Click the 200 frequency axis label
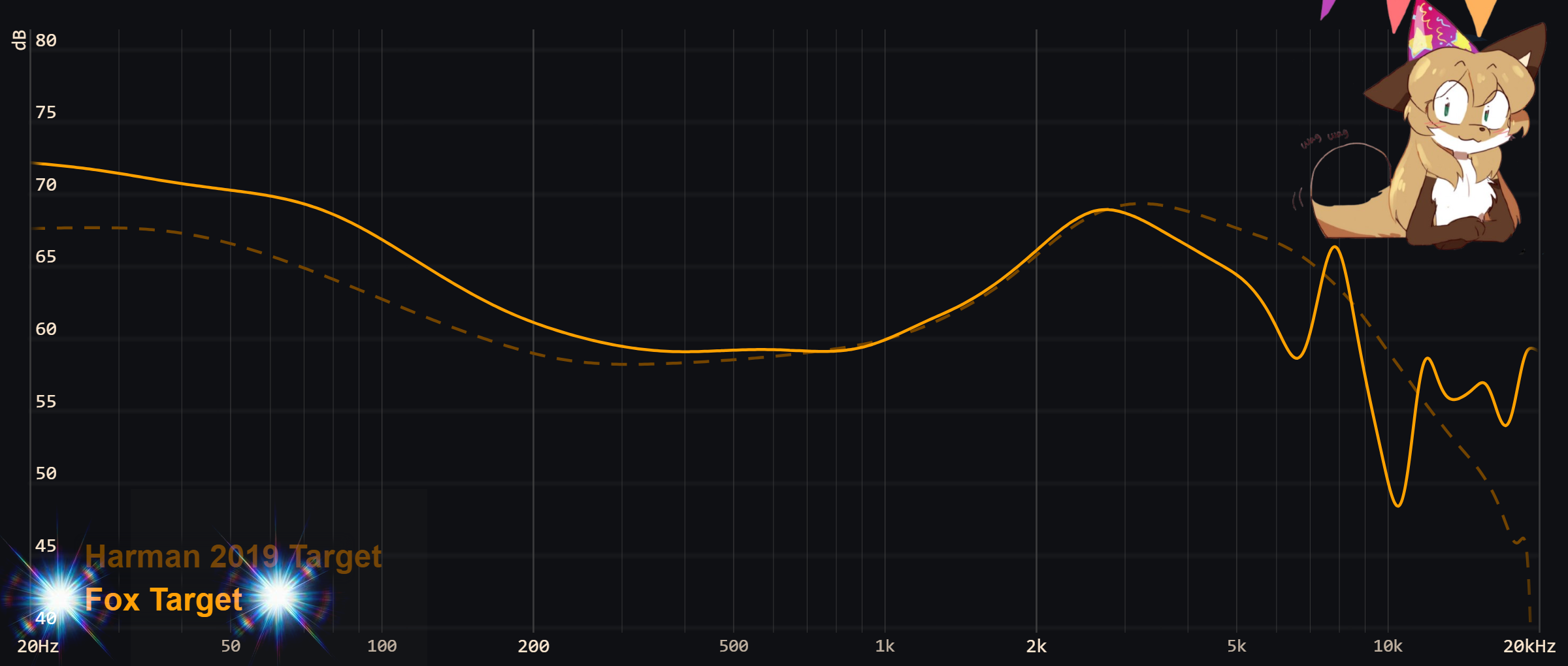1568x666 pixels. (533, 646)
